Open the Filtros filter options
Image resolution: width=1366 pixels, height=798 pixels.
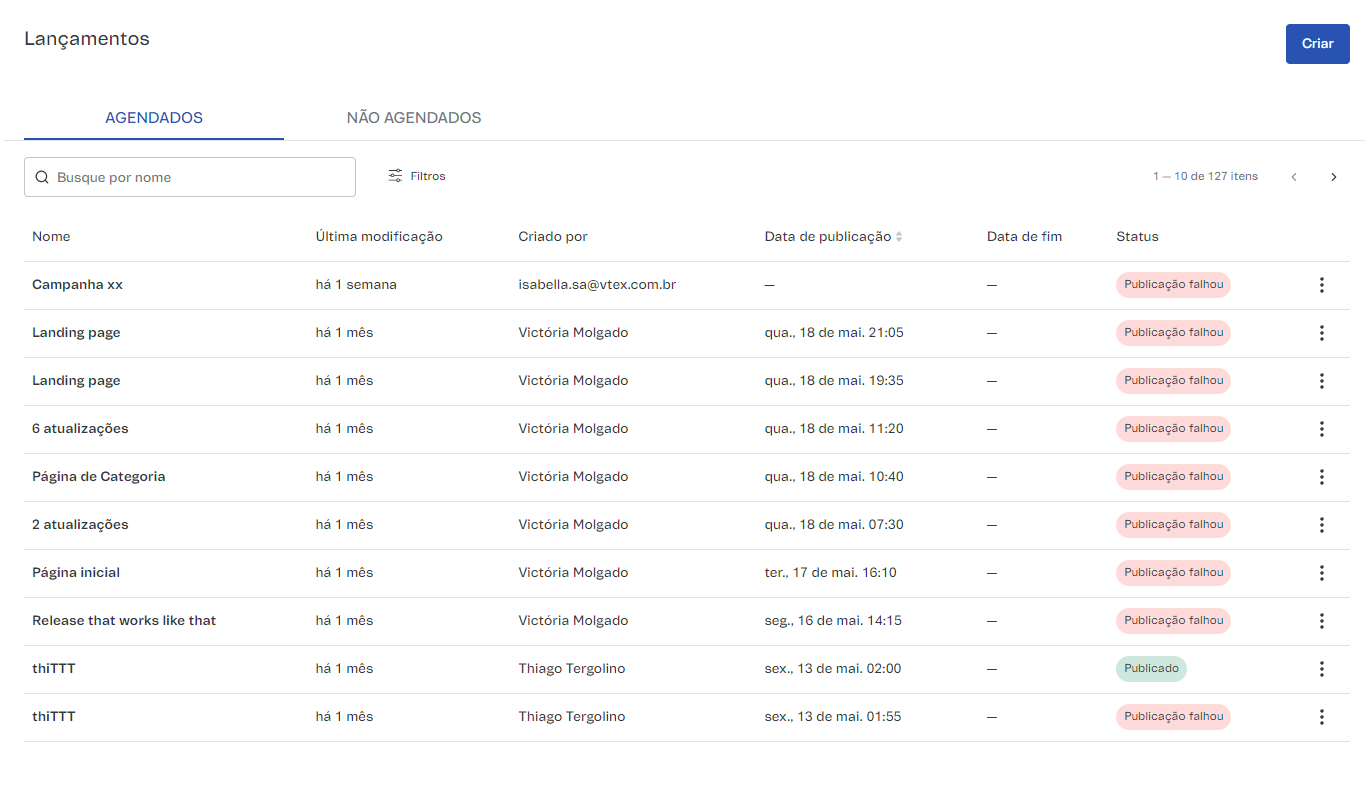[x=417, y=176]
